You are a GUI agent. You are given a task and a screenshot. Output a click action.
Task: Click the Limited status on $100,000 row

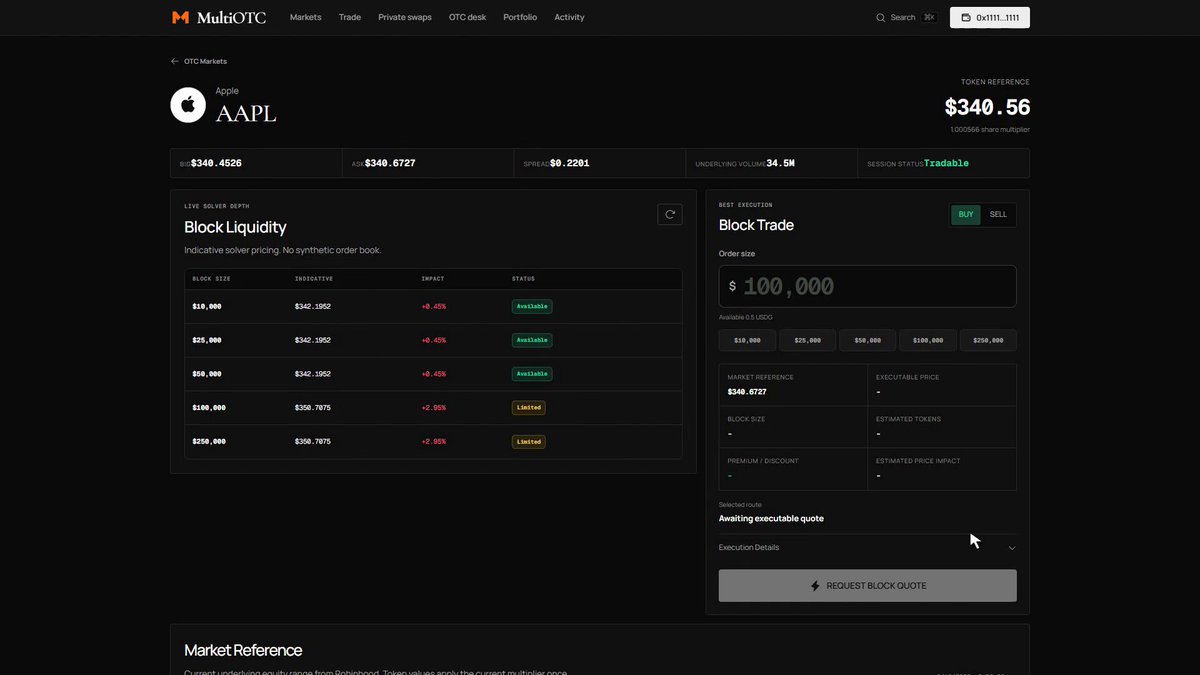tap(529, 407)
